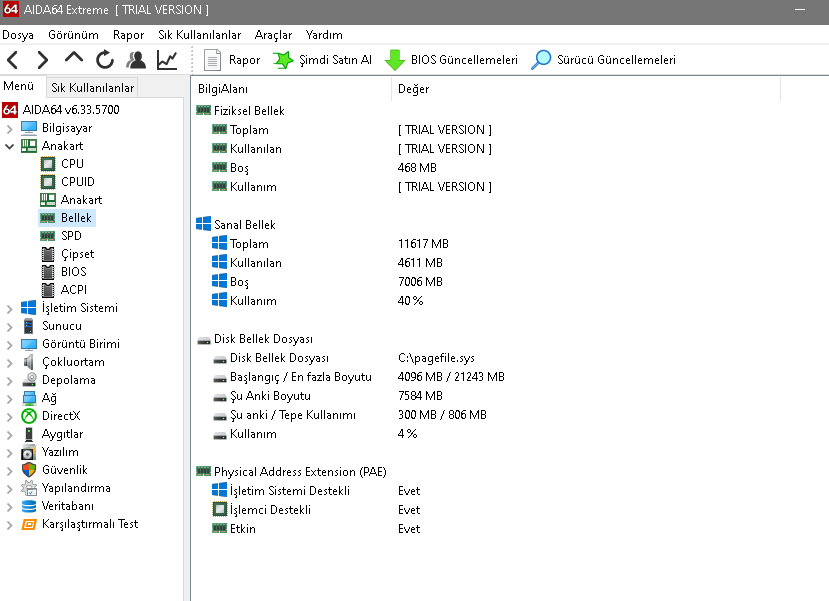The image size is (829, 601).
Task: Refresh the page with the circular arrow
Action: point(105,60)
